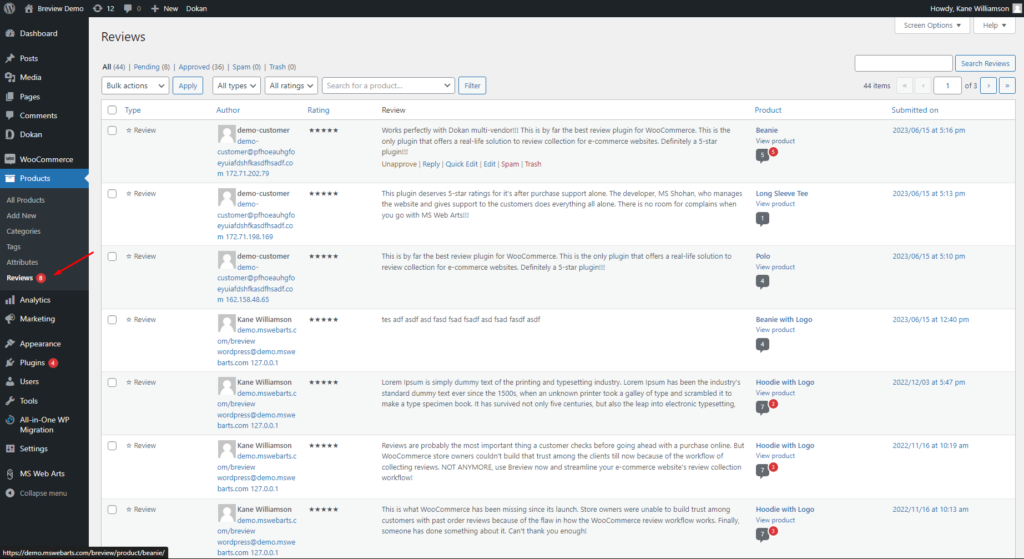Show the Trash (0) reviews tab

[x=282, y=67]
